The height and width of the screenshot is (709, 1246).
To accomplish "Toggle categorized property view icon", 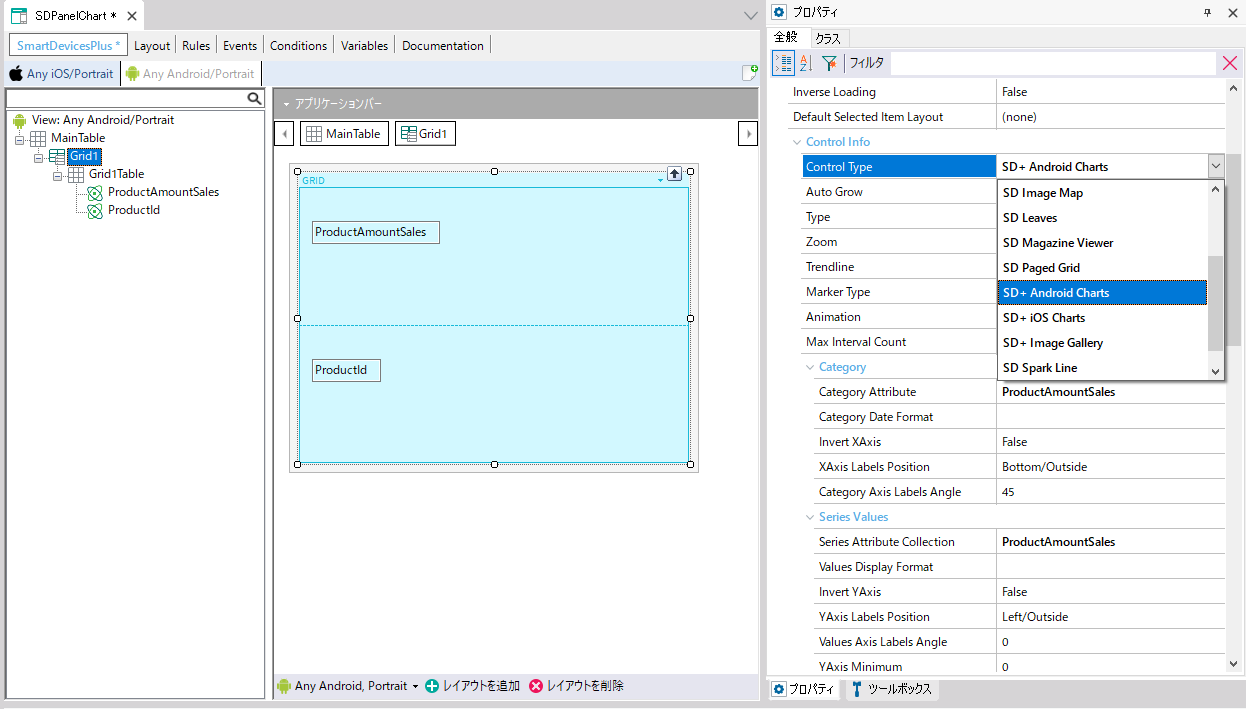I will (783, 63).
